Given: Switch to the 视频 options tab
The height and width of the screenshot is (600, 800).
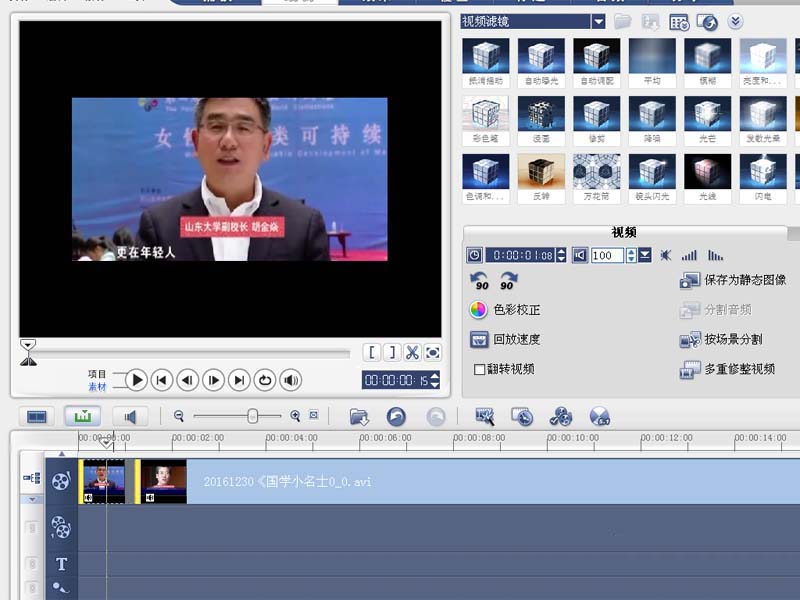Looking at the screenshot, I should click(x=624, y=232).
